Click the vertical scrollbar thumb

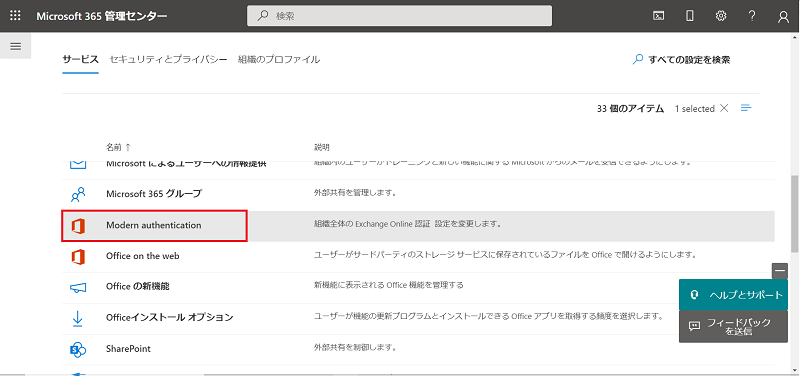click(795, 213)
